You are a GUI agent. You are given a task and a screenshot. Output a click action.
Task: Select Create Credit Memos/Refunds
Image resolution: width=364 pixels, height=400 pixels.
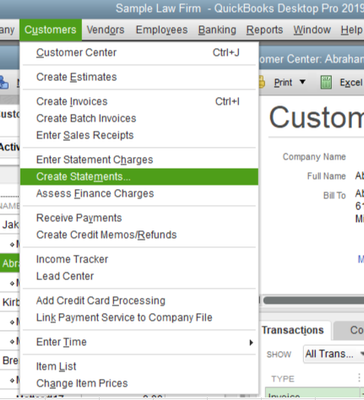pos(139,235)
